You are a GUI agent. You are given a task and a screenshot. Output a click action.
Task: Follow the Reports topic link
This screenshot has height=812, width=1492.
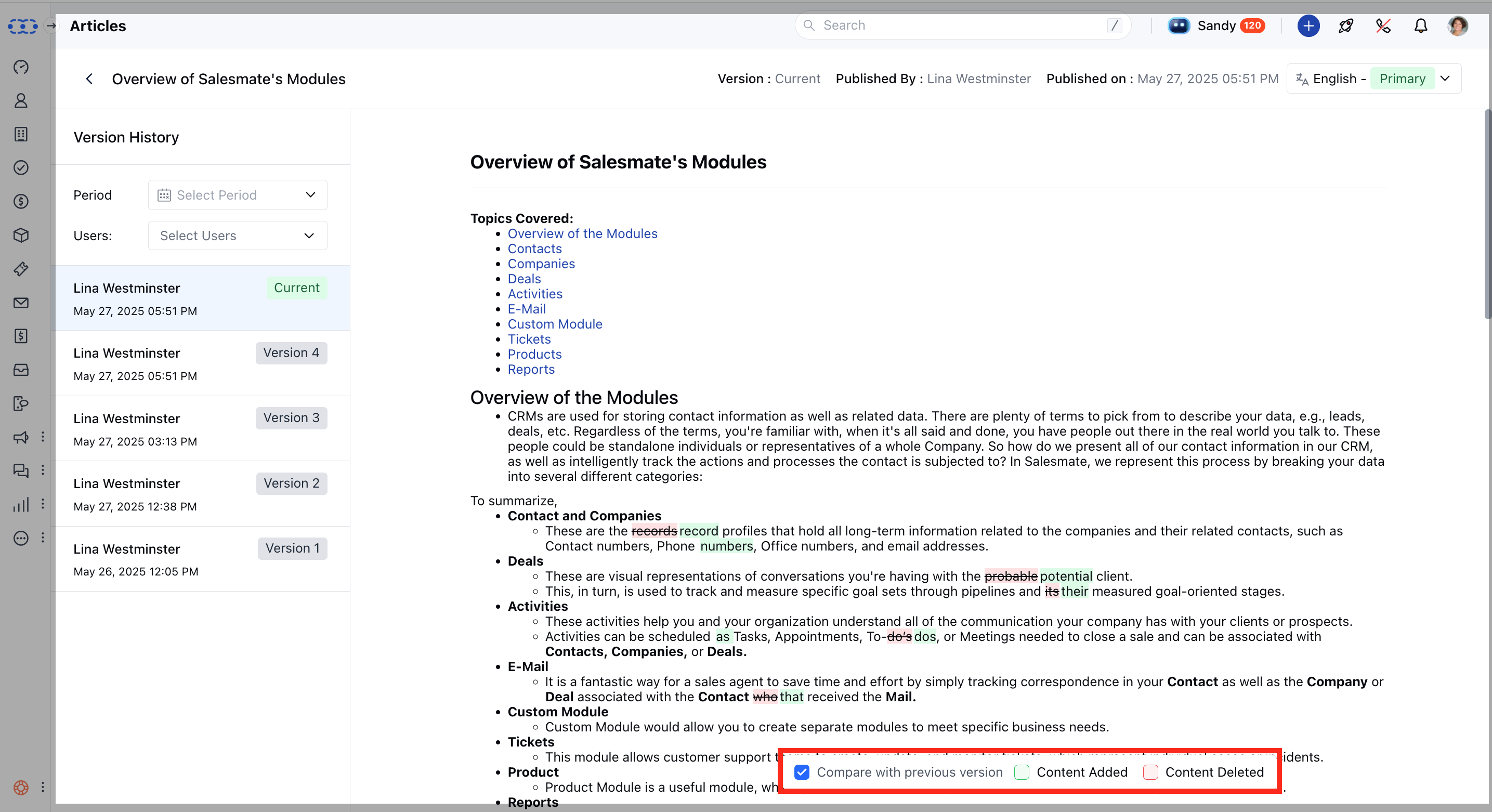(x=531, y=369)
